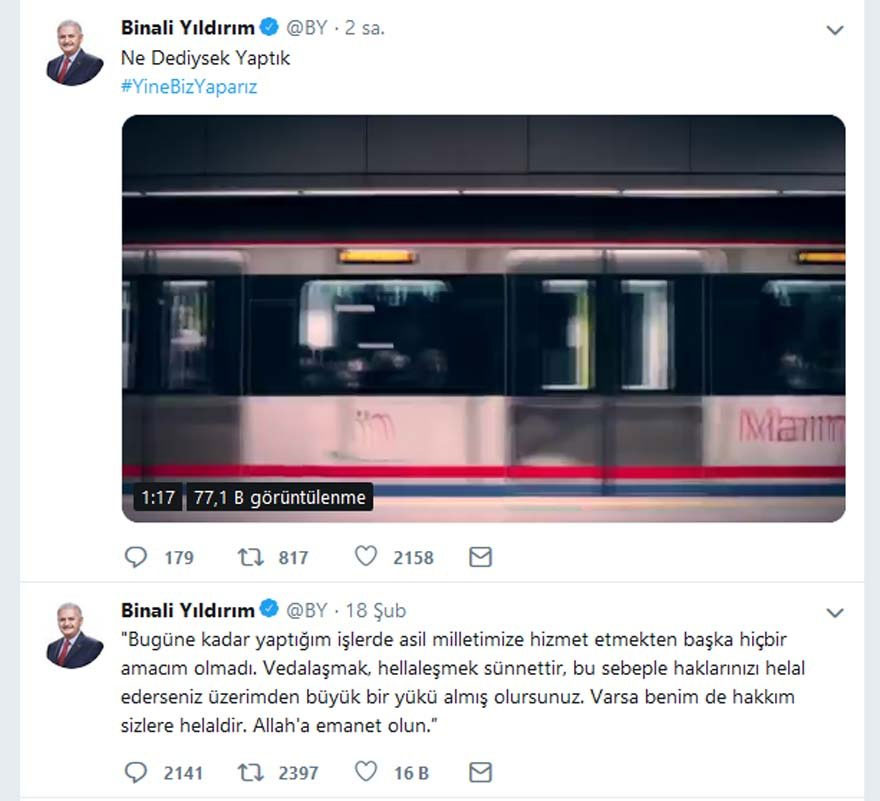
Task: Open Binali Yıldırım profile from first tweet
Action: pyautogui.click(x=187, y=28)
